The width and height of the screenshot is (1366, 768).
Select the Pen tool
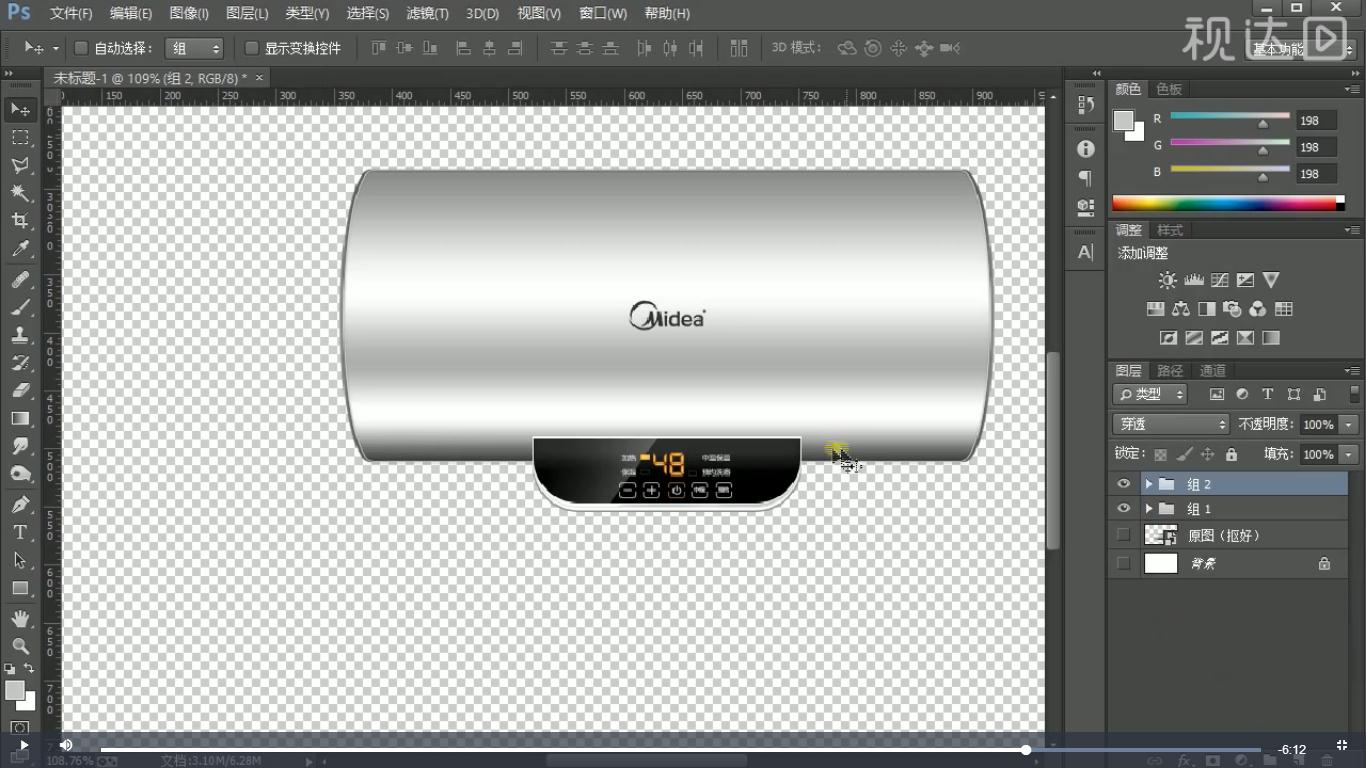[20, 505]
